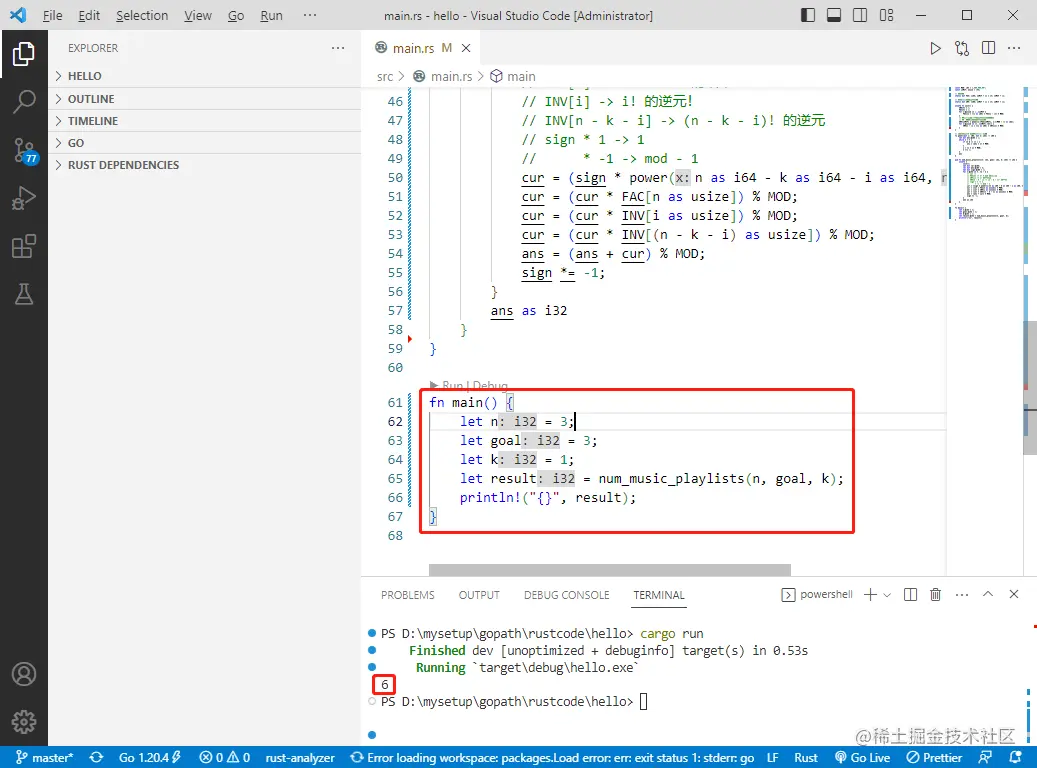Switch to the OUTPUT tab
The width and height of the screenshot is (1037, 768).
click(479, 595)
